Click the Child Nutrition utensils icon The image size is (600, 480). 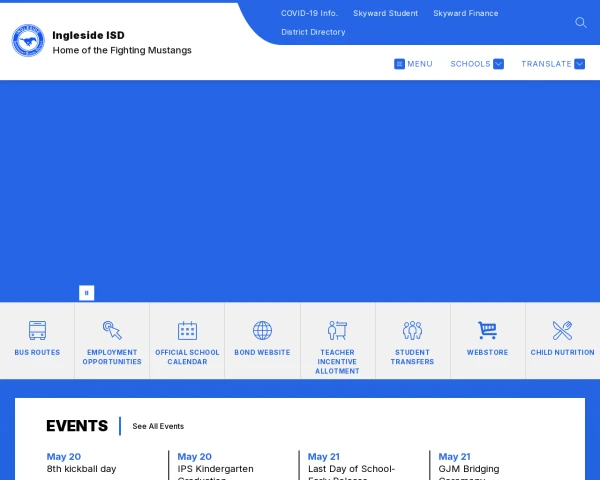562,330
